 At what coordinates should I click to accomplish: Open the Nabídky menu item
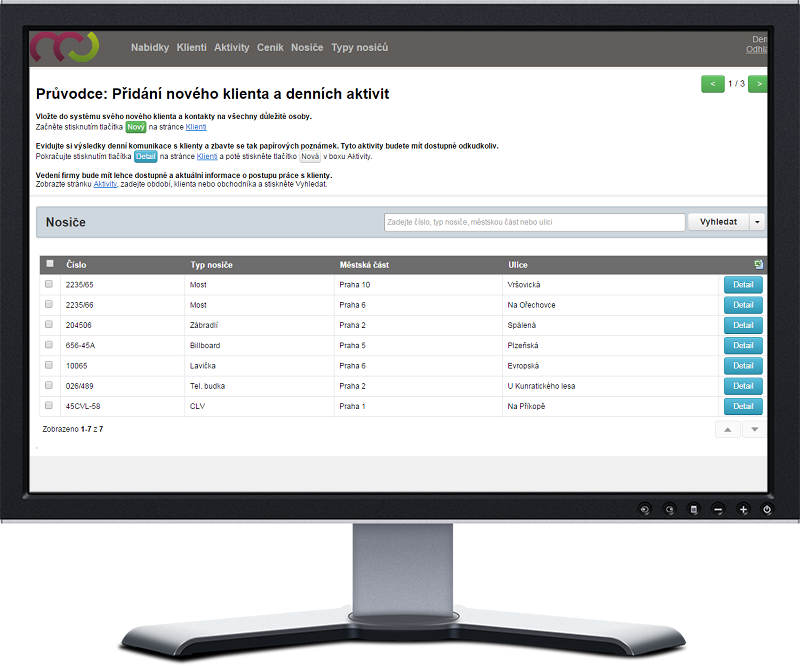(150, 48)
